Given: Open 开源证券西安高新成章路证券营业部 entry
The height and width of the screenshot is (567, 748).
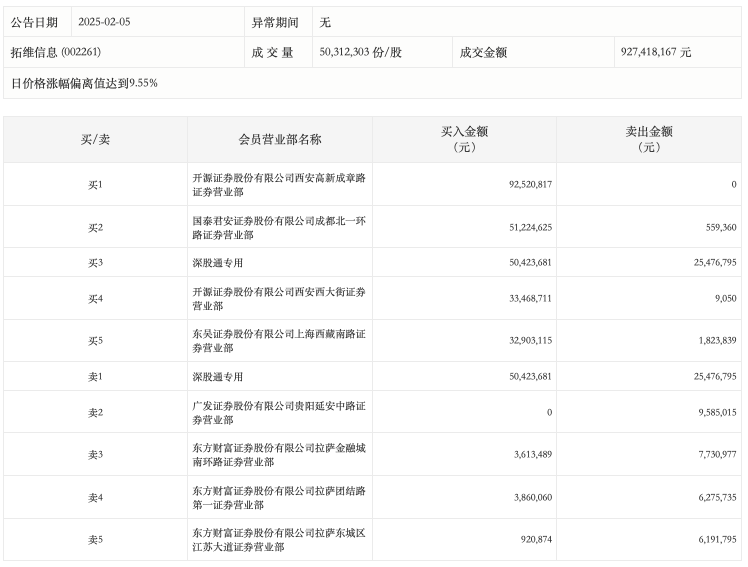Looking at the screenshot, I should click(279, 185).
